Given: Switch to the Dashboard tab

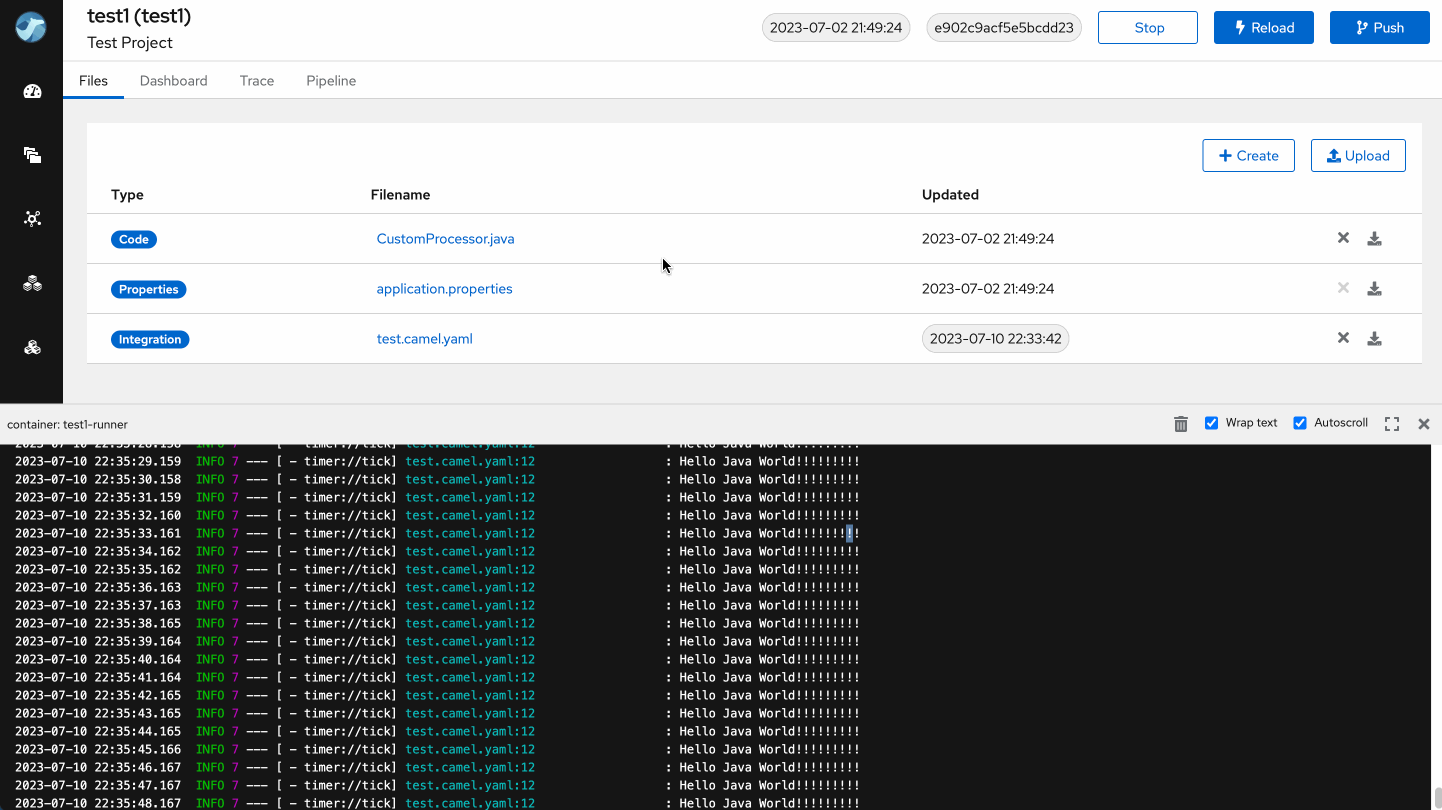Looking at the screenshot, I should point(173,81).
